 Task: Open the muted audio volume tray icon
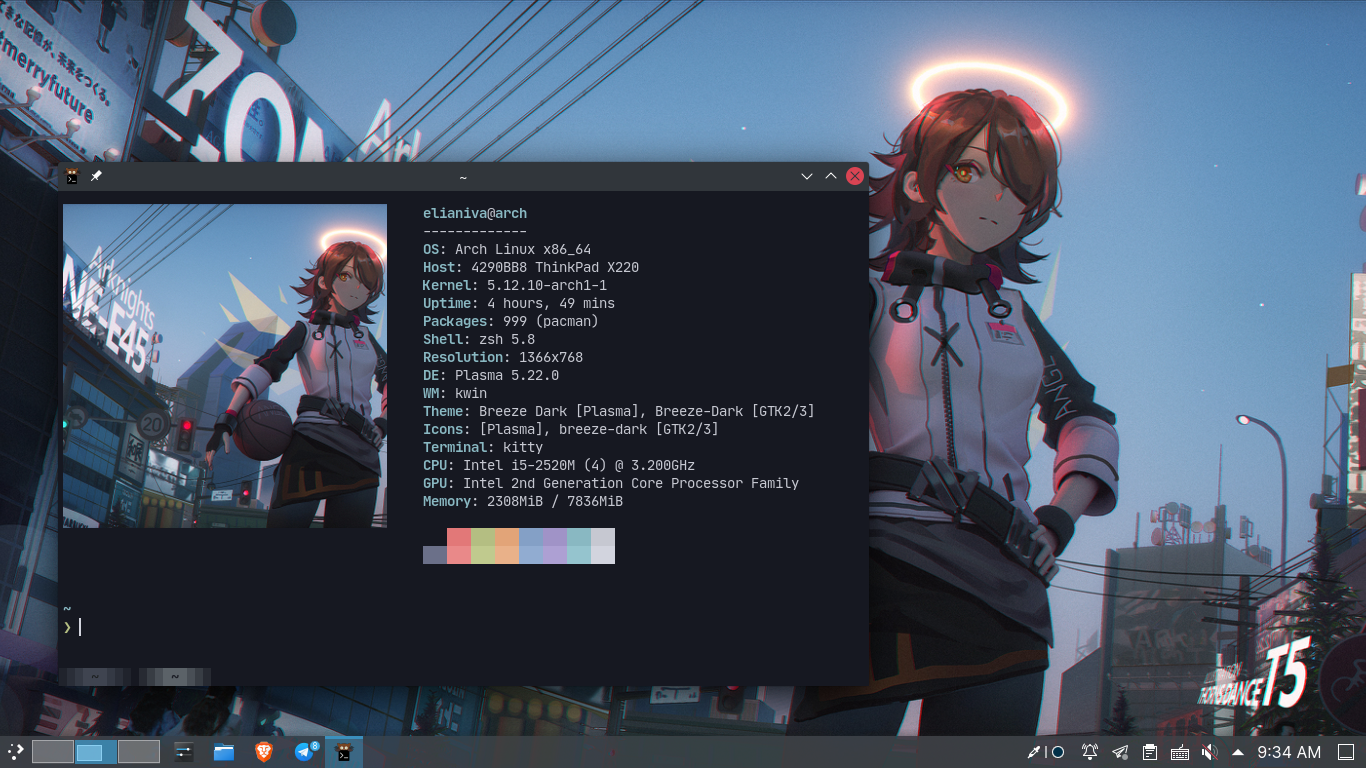1209,752
